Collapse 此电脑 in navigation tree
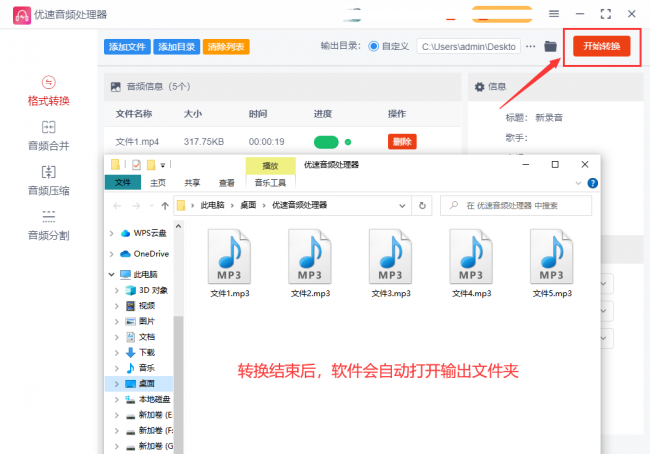This screenshot has height=454, width=650. pos(111,274)
